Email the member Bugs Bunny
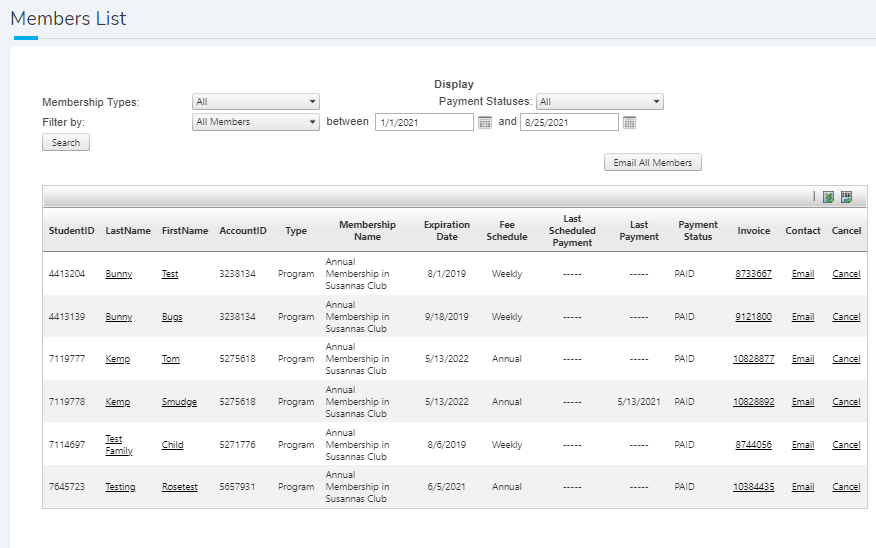Viewport: 876px width, 548px height. [803, 317]
